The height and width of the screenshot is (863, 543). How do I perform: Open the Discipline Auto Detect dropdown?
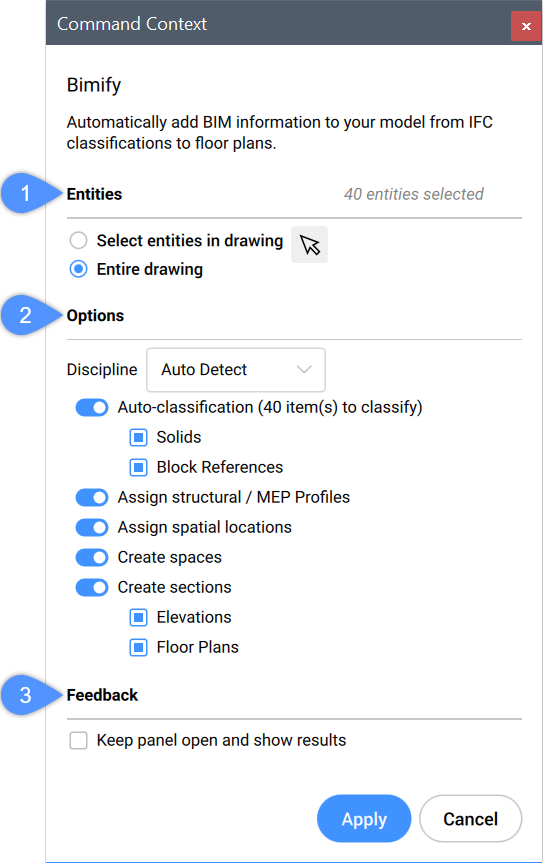(x=236, y=370)
